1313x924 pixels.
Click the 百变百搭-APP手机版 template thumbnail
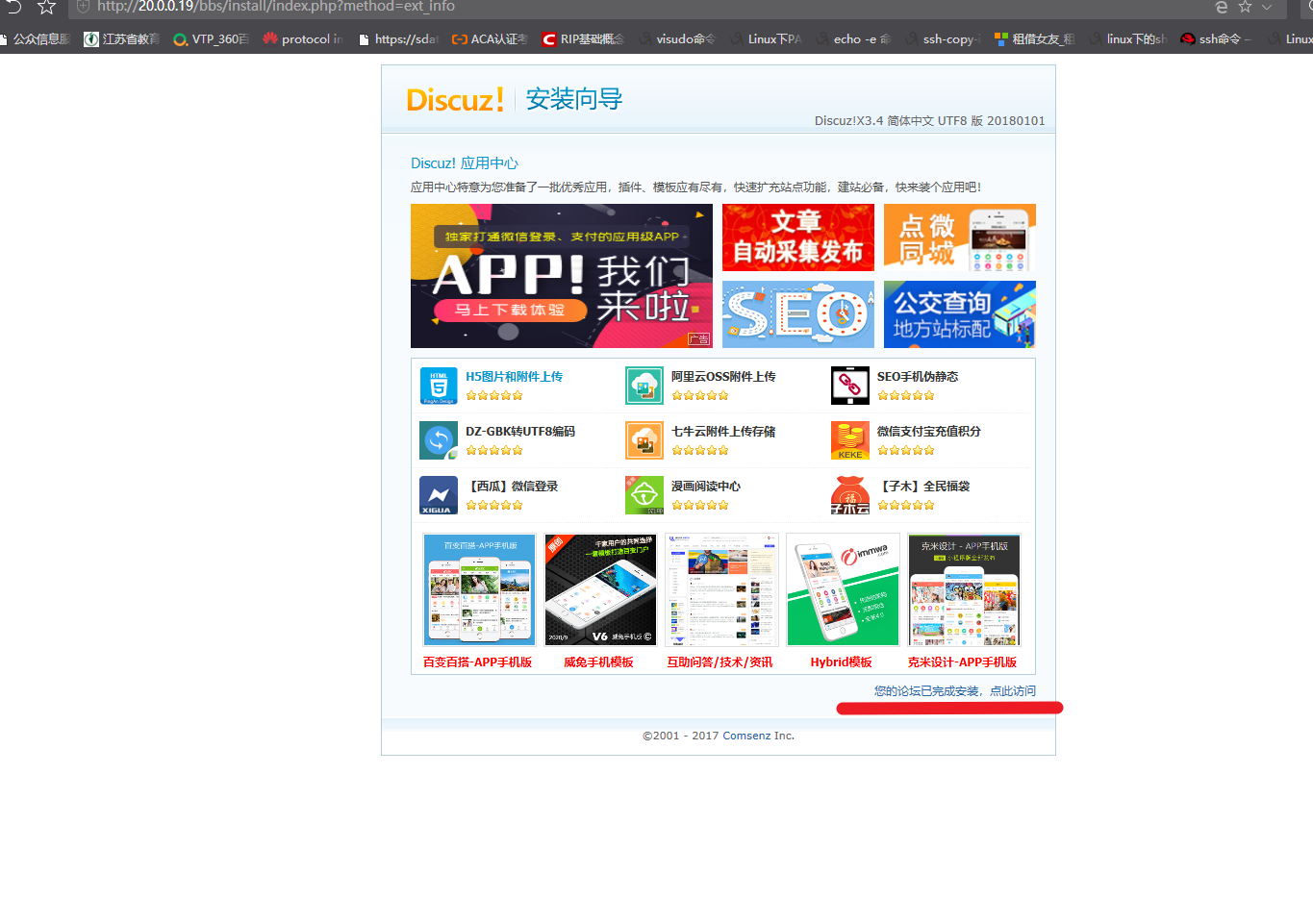pos(479,589)
